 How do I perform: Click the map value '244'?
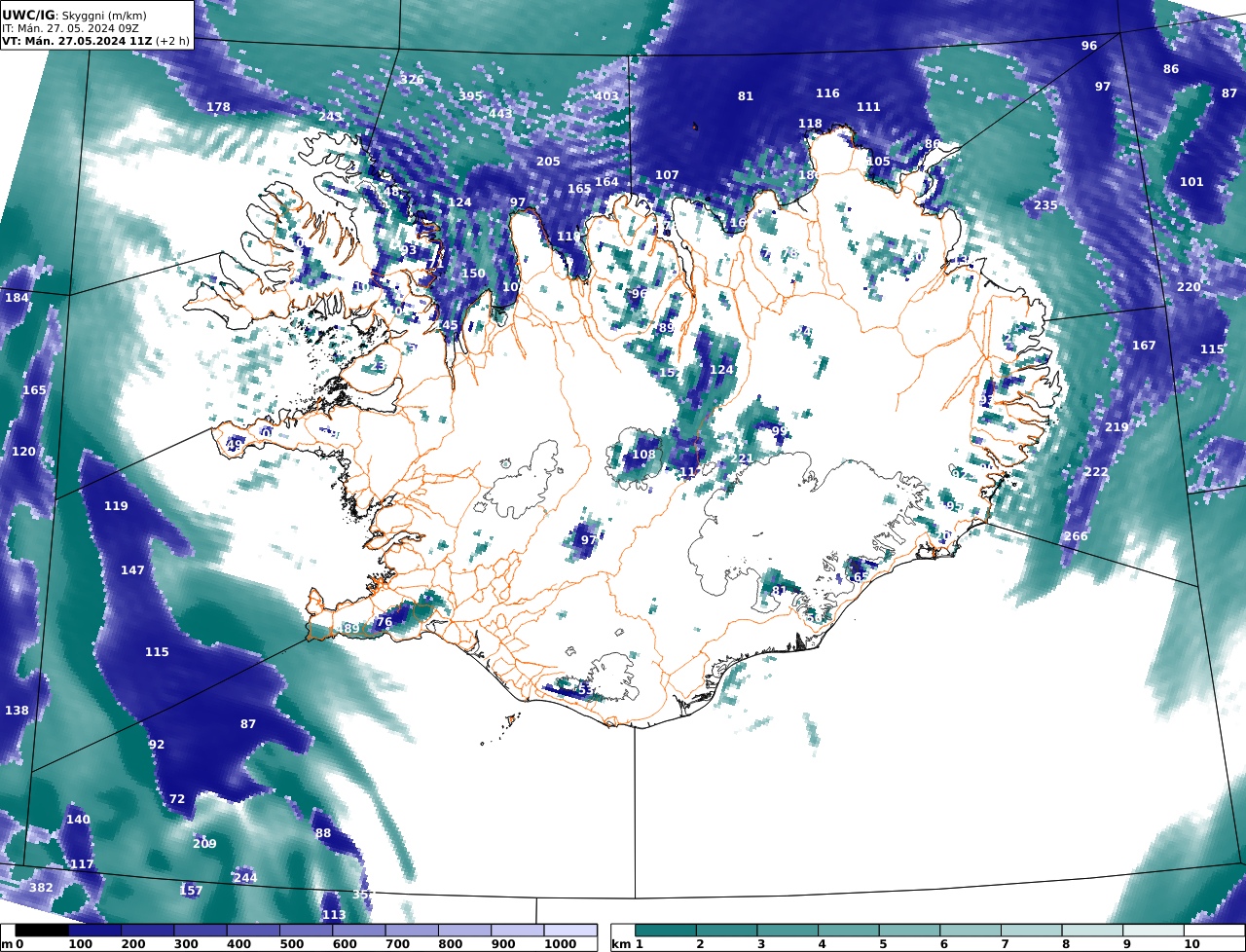pyautogui.click(x=245, y=878)
